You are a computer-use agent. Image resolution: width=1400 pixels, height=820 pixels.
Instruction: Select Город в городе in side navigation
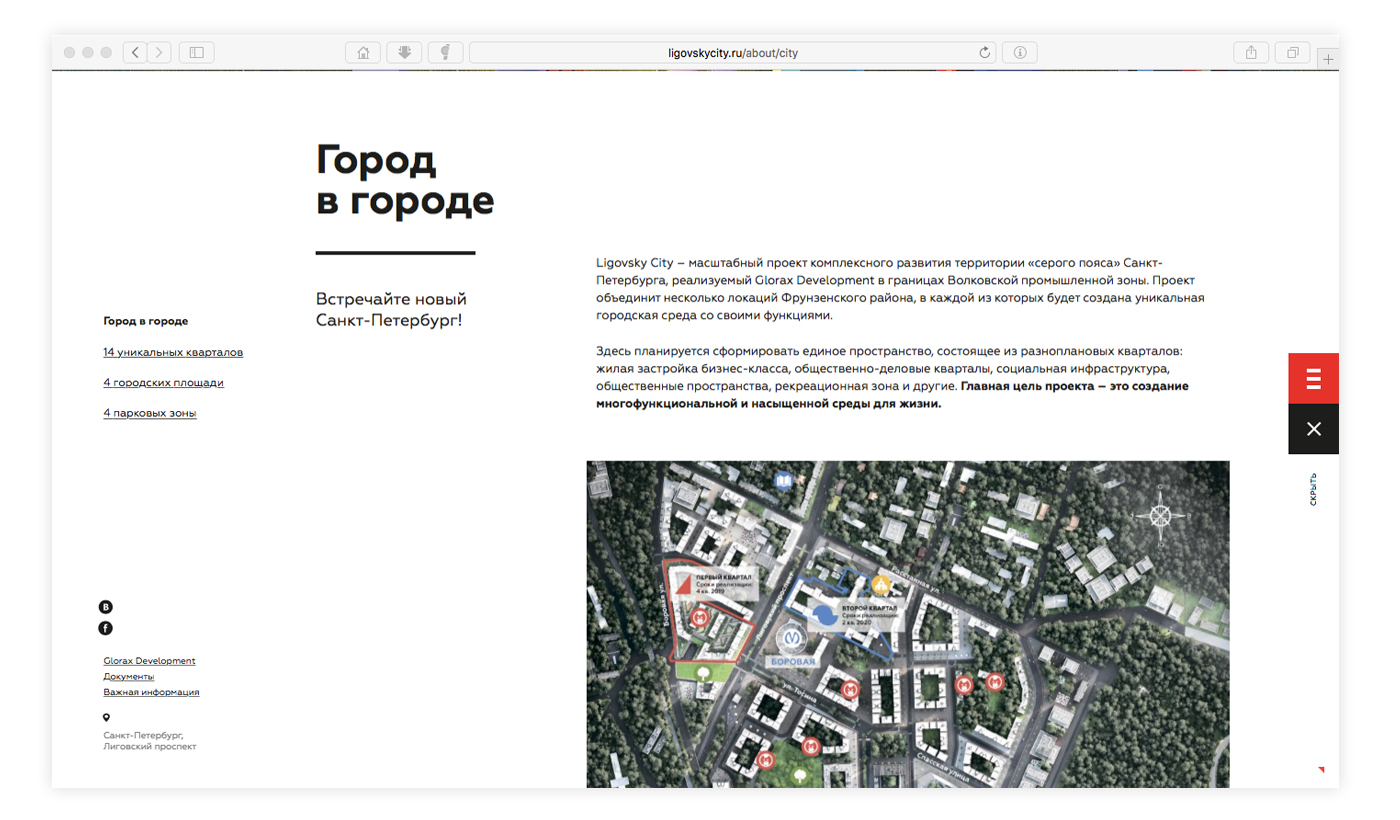click(x=146, y=321)
